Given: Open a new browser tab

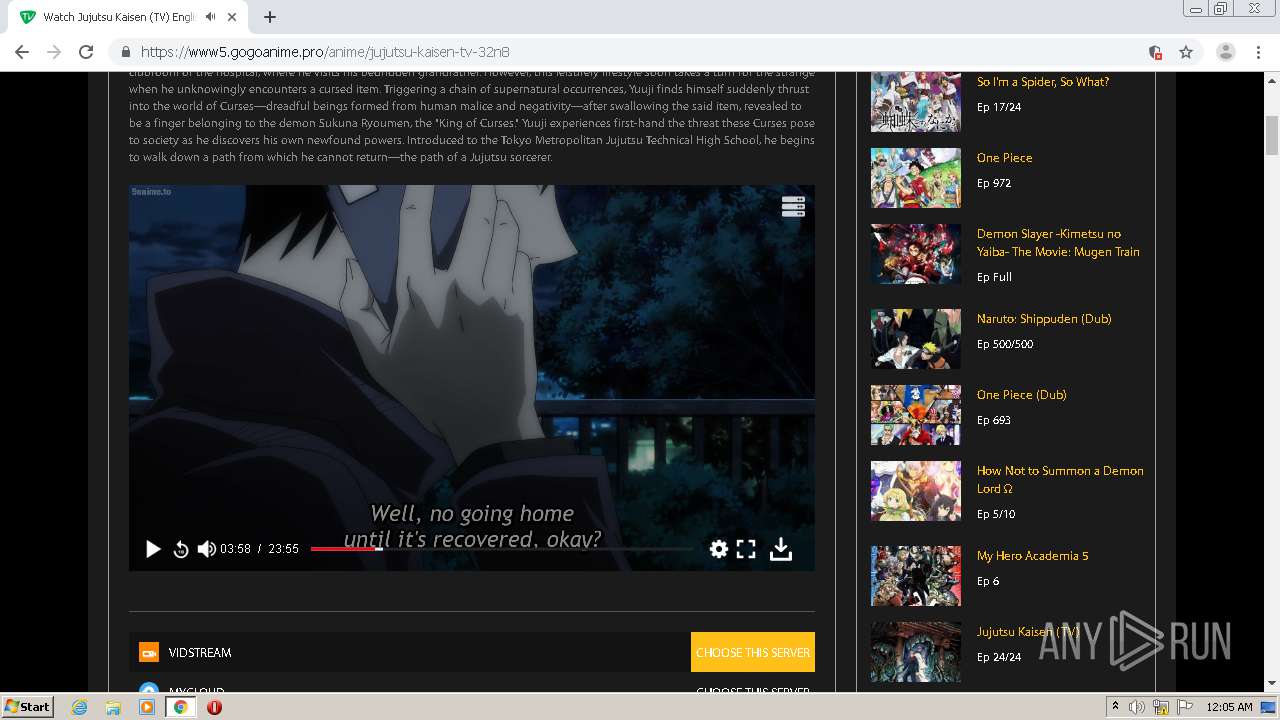Looking at the screenshot, I should [270, 17].
